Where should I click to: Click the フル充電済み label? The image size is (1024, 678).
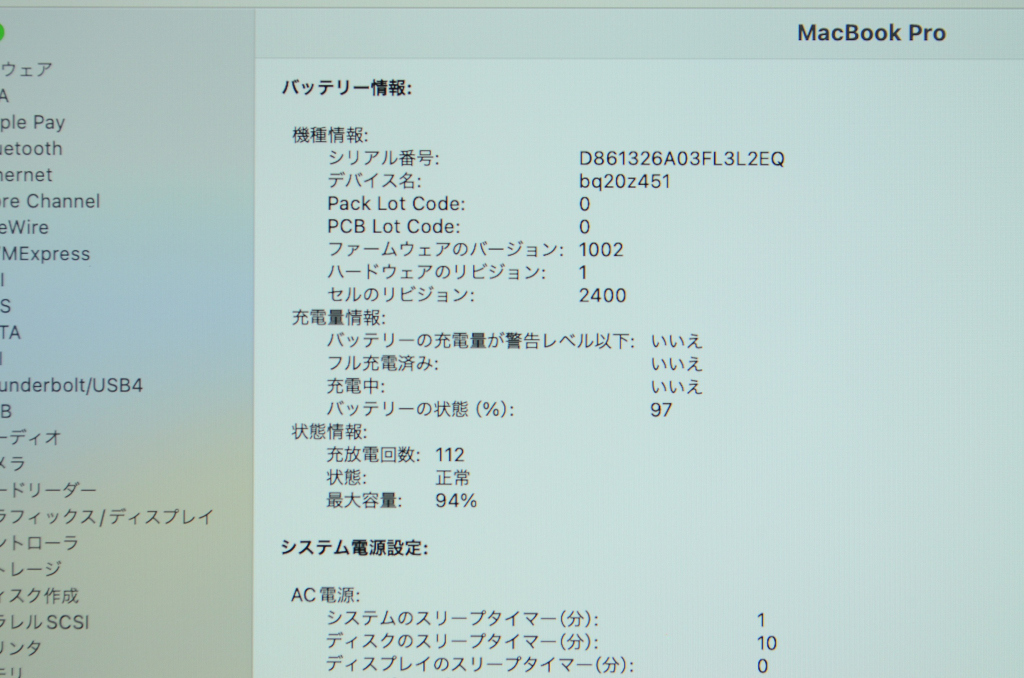383,364
